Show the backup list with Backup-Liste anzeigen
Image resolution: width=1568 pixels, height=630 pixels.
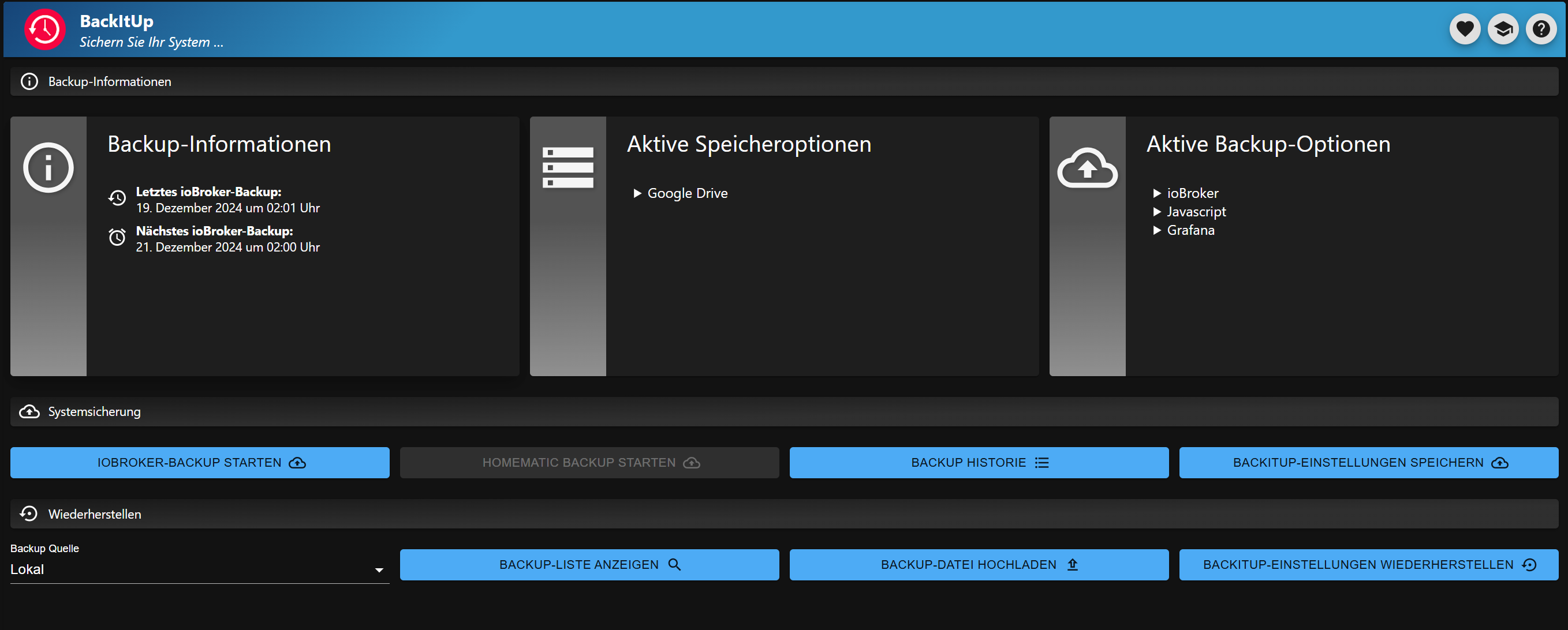pos(589,564)
